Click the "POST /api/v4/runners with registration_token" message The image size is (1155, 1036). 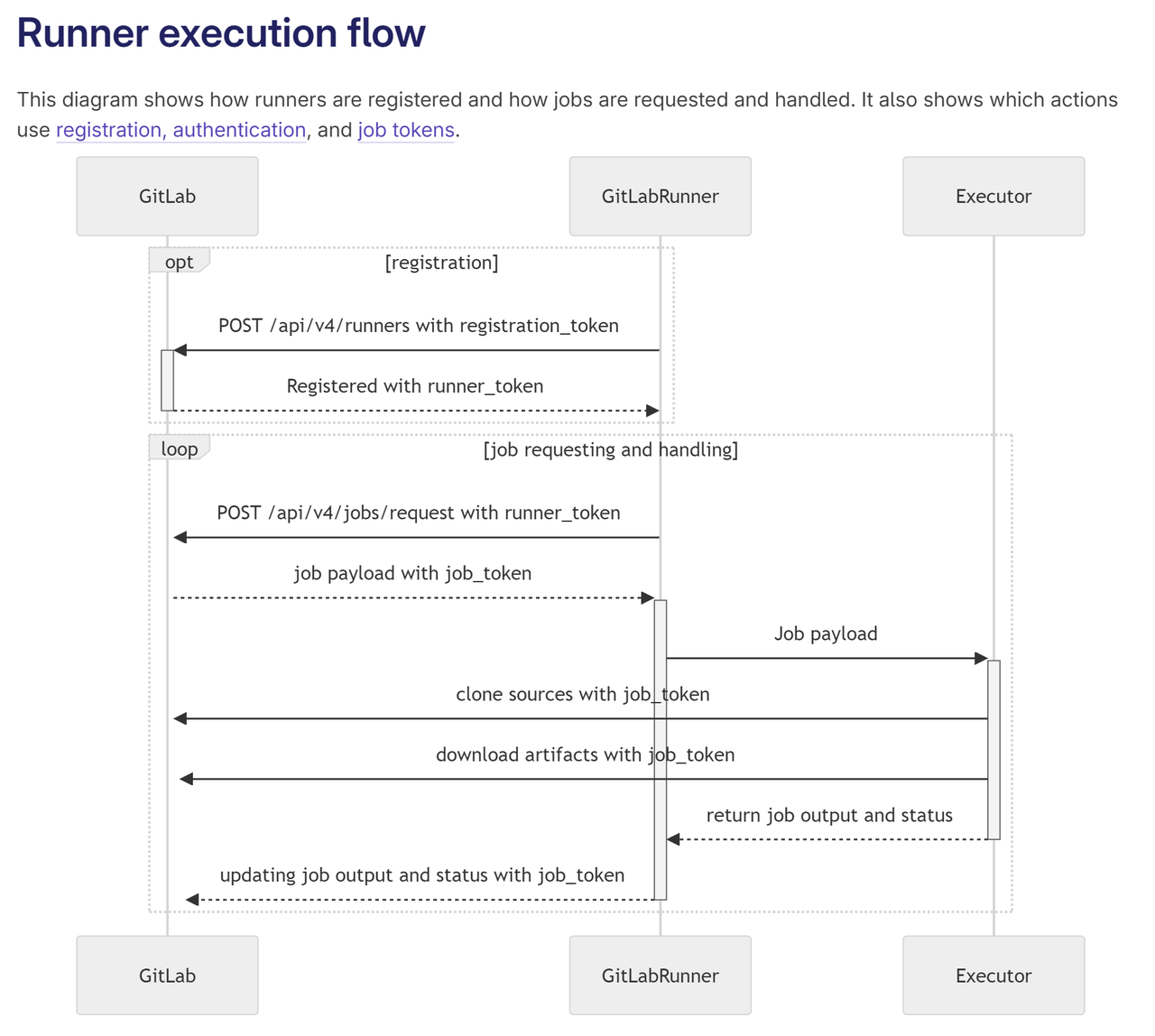(419, 326)
